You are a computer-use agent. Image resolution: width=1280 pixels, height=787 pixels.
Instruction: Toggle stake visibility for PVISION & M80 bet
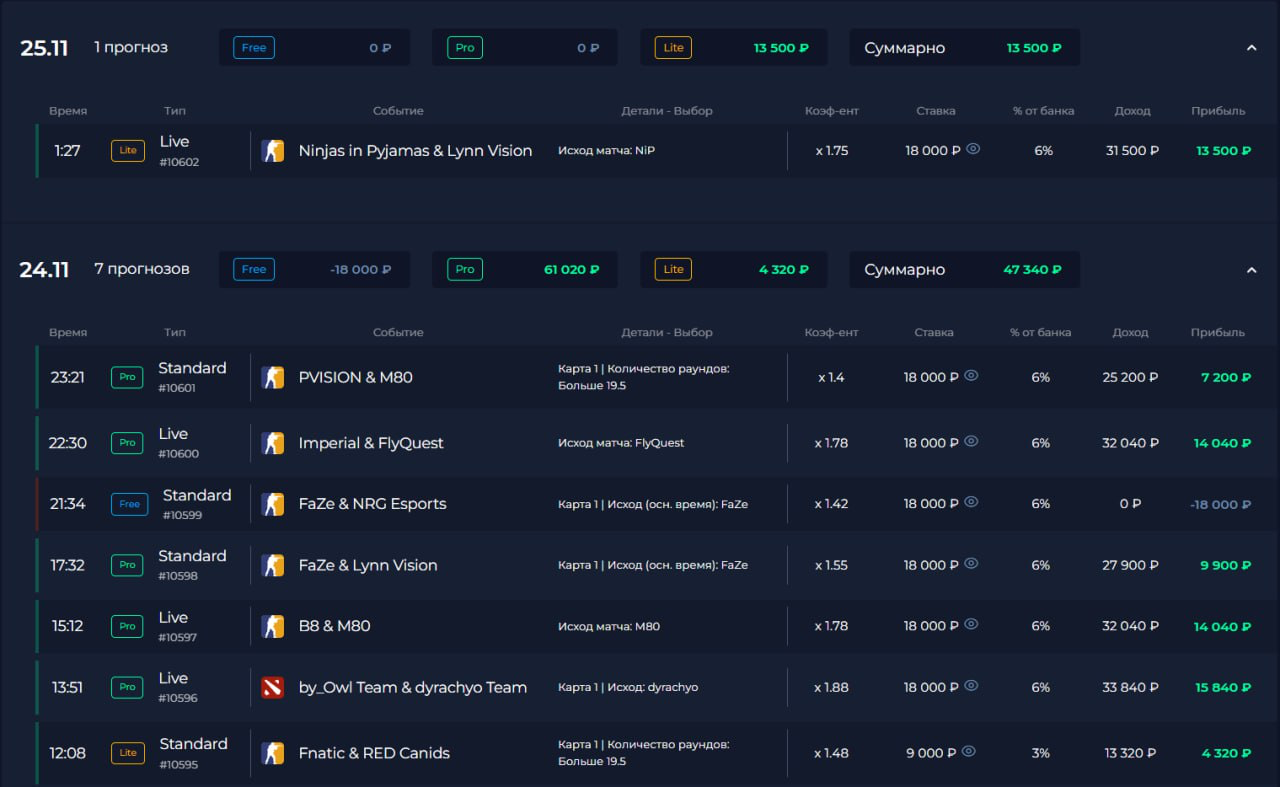pos(971,376)
